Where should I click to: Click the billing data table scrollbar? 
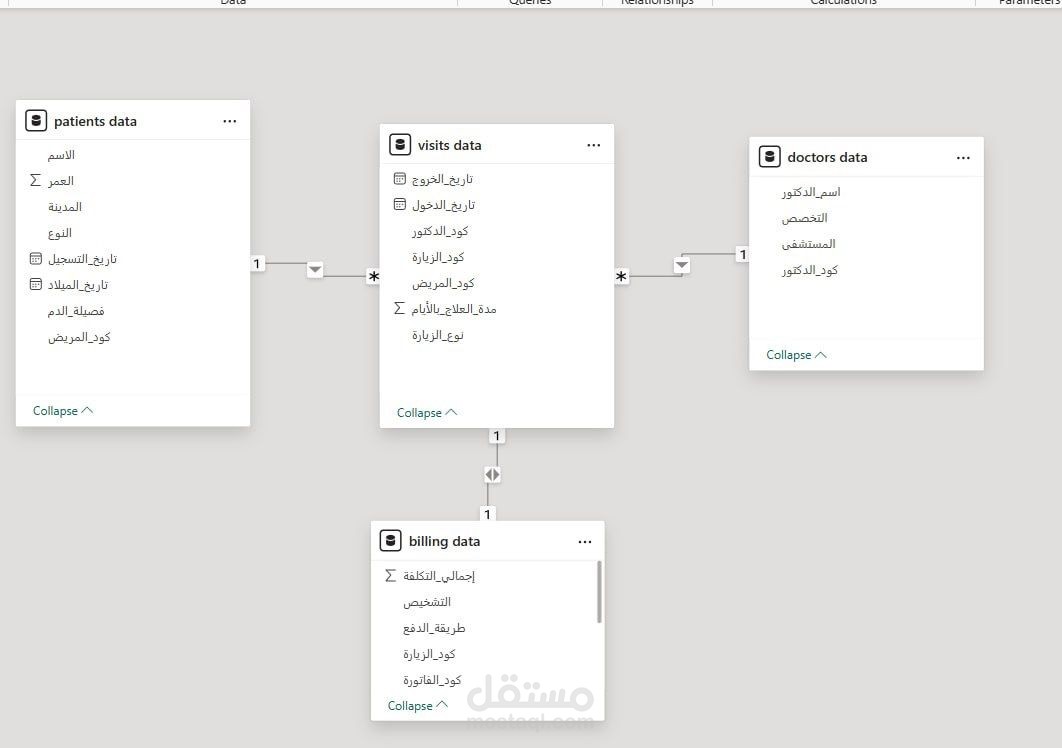599,591
